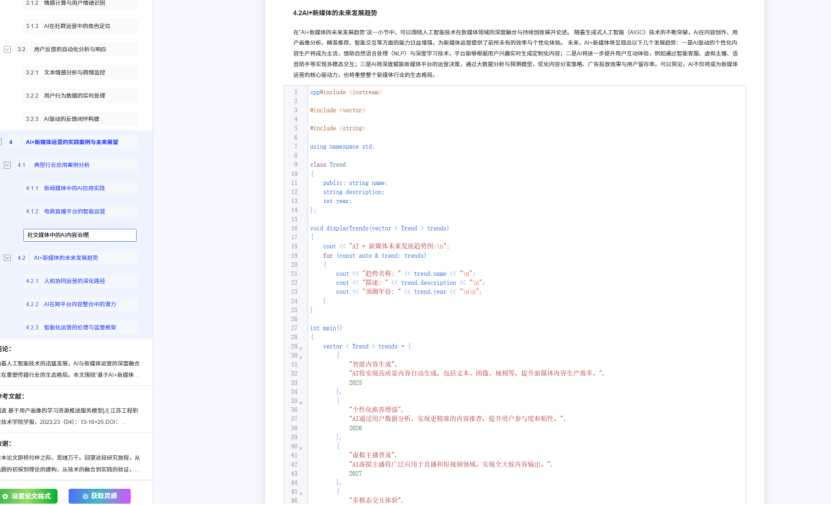
Task: Fold code block at line 40
Action: click(300, 448)
